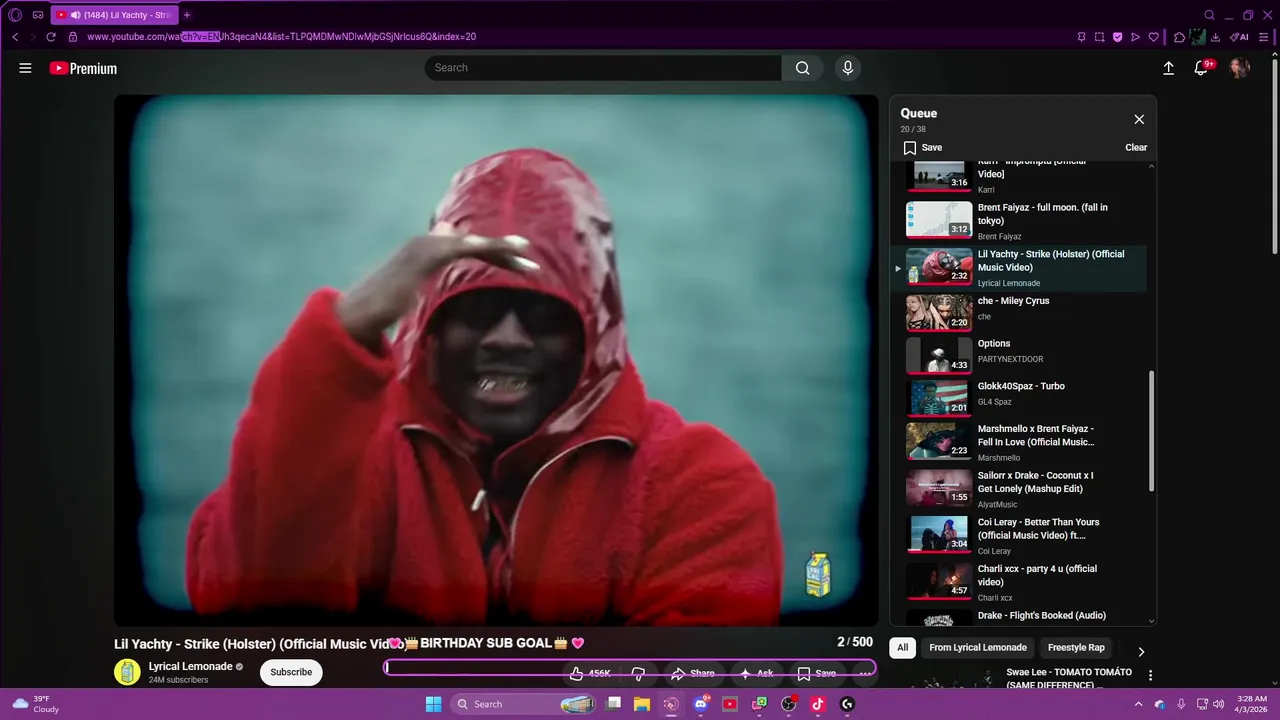Image resolution: width=1280 pixels, height=720 pixels.
Task: Play Charli xcx - party 4 u
Action: pyautogui.click(x=1018, y=582)
